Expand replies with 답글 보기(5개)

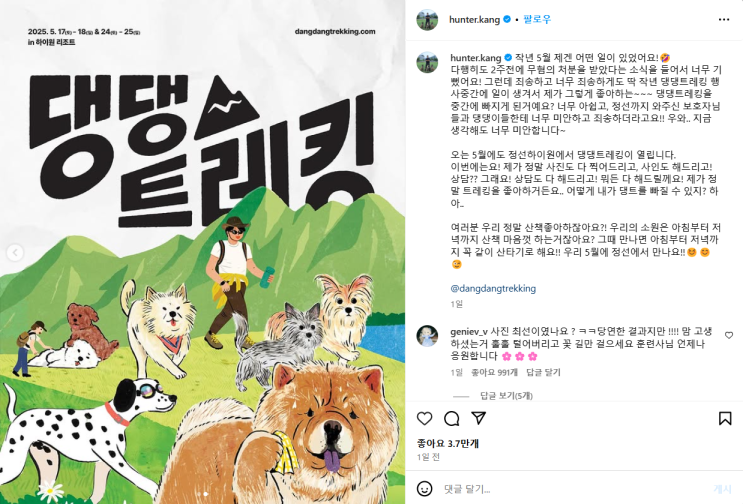pyautogui.click(x=506, y=396)
